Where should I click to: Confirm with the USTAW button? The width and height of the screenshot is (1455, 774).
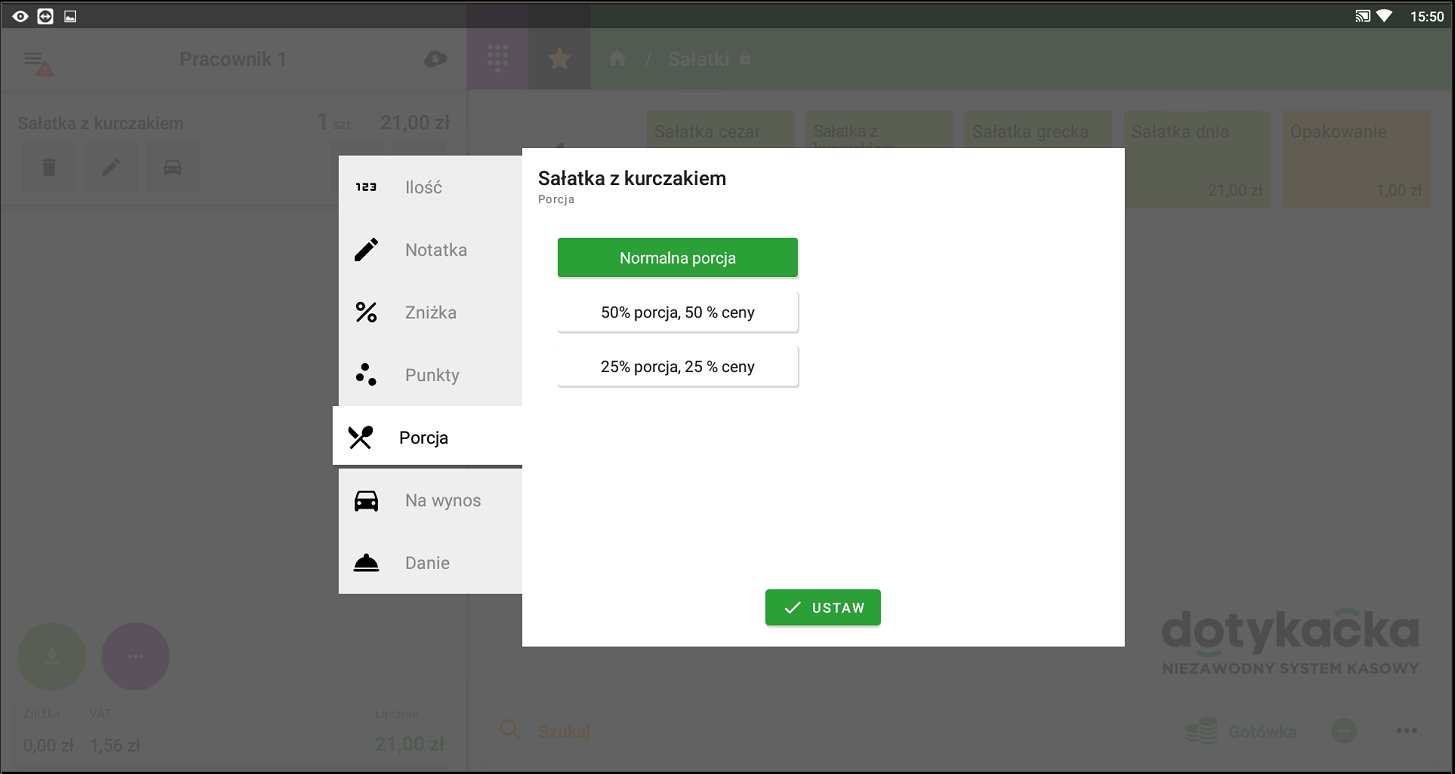click(x=822, y=608)
